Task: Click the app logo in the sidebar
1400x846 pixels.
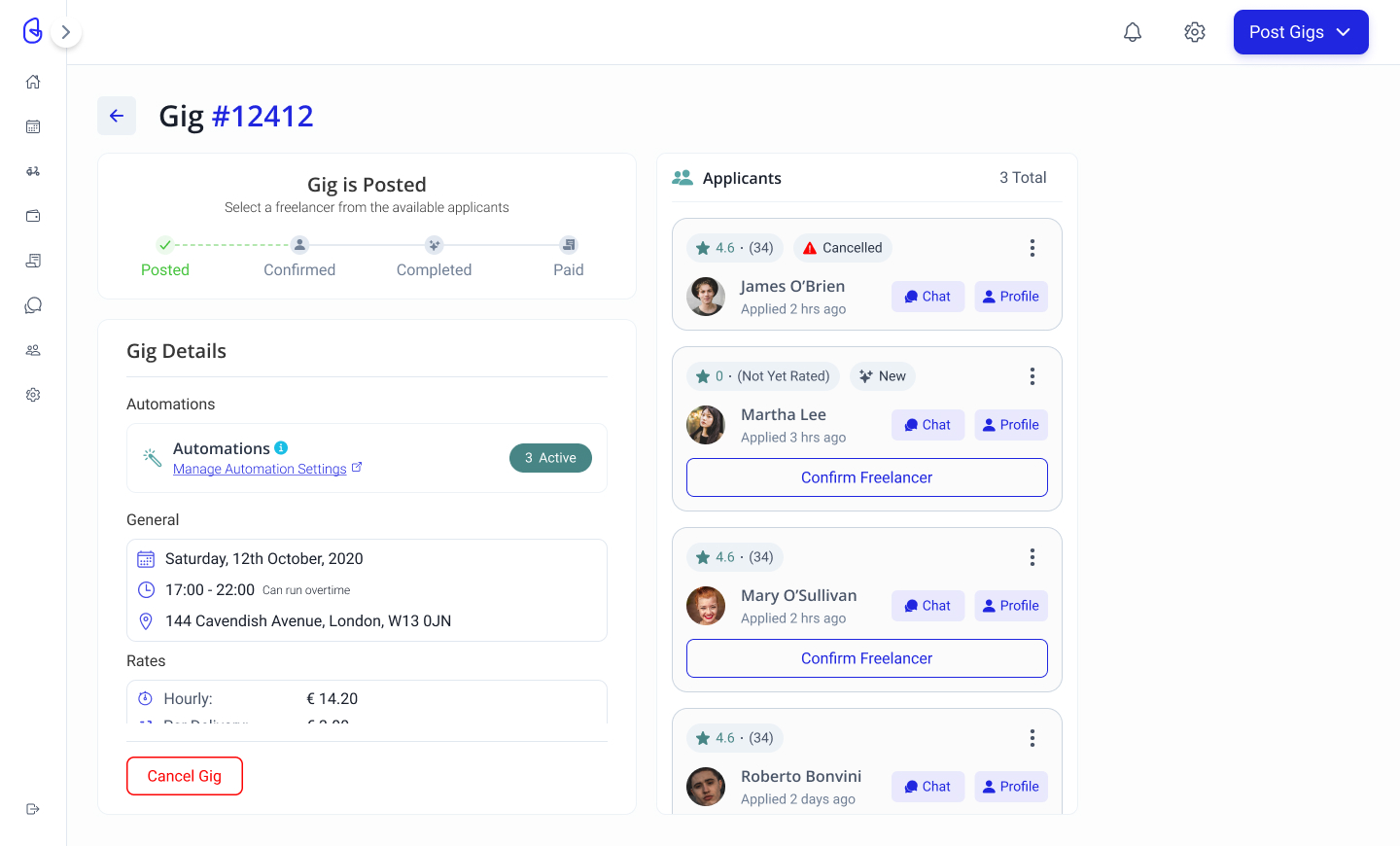Action: 32,31
